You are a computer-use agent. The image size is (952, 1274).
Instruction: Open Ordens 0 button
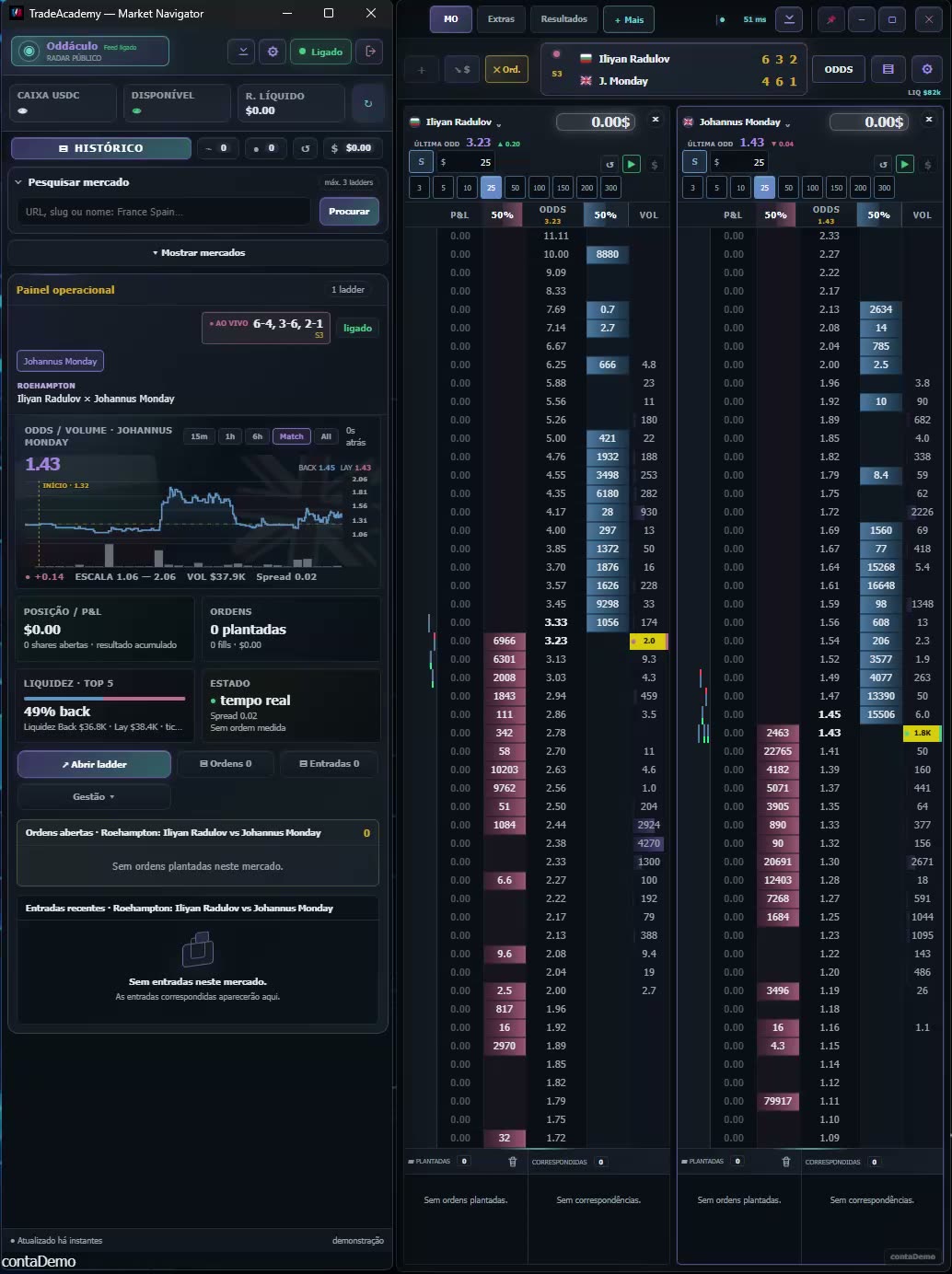[x=226, y=764]
